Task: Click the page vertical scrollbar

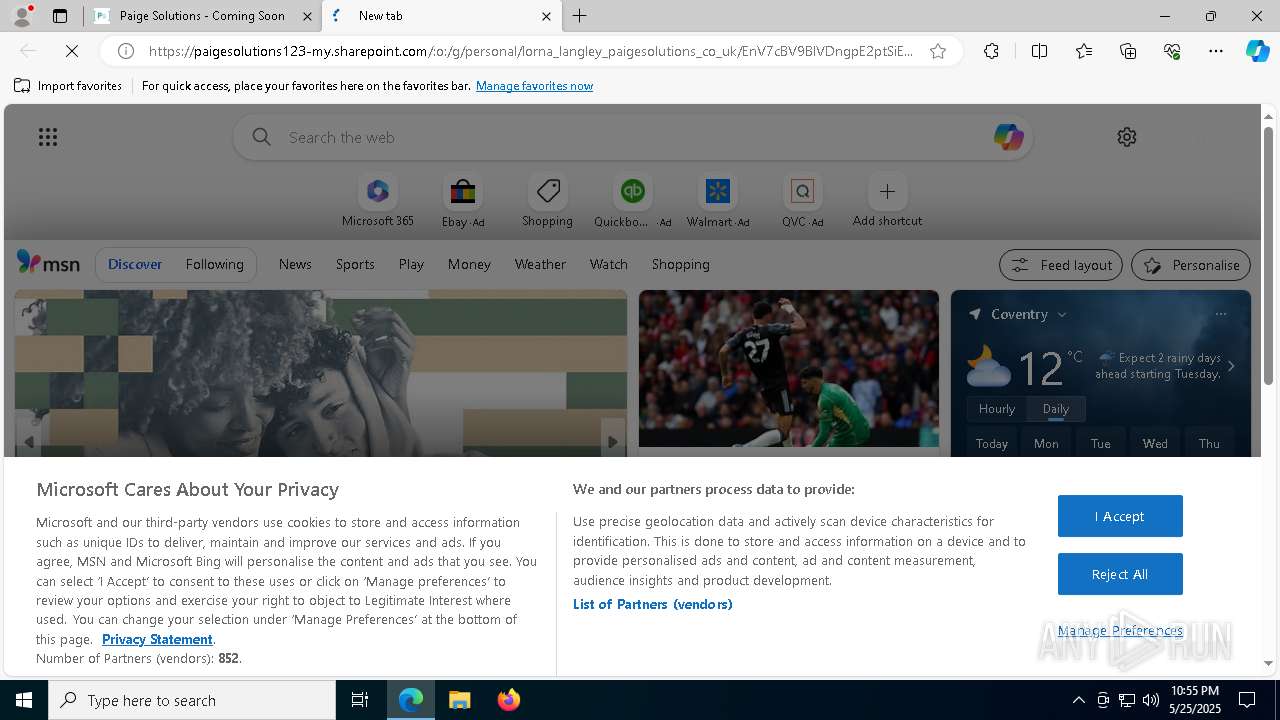Action: coord(1268,255)
